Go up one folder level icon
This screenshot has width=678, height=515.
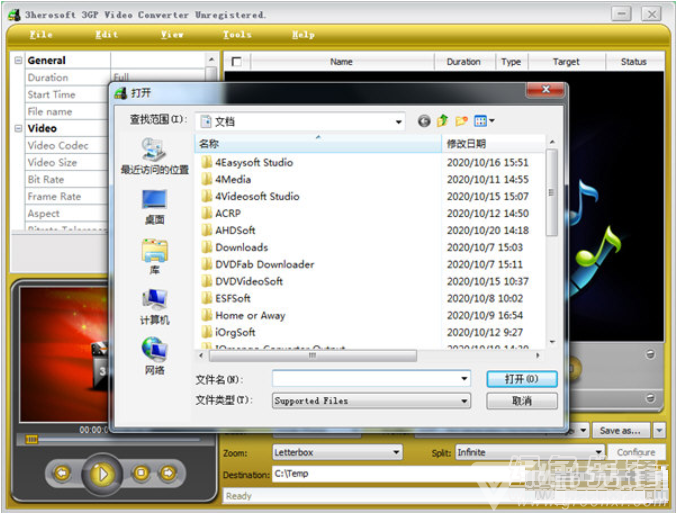coord(442,121)
